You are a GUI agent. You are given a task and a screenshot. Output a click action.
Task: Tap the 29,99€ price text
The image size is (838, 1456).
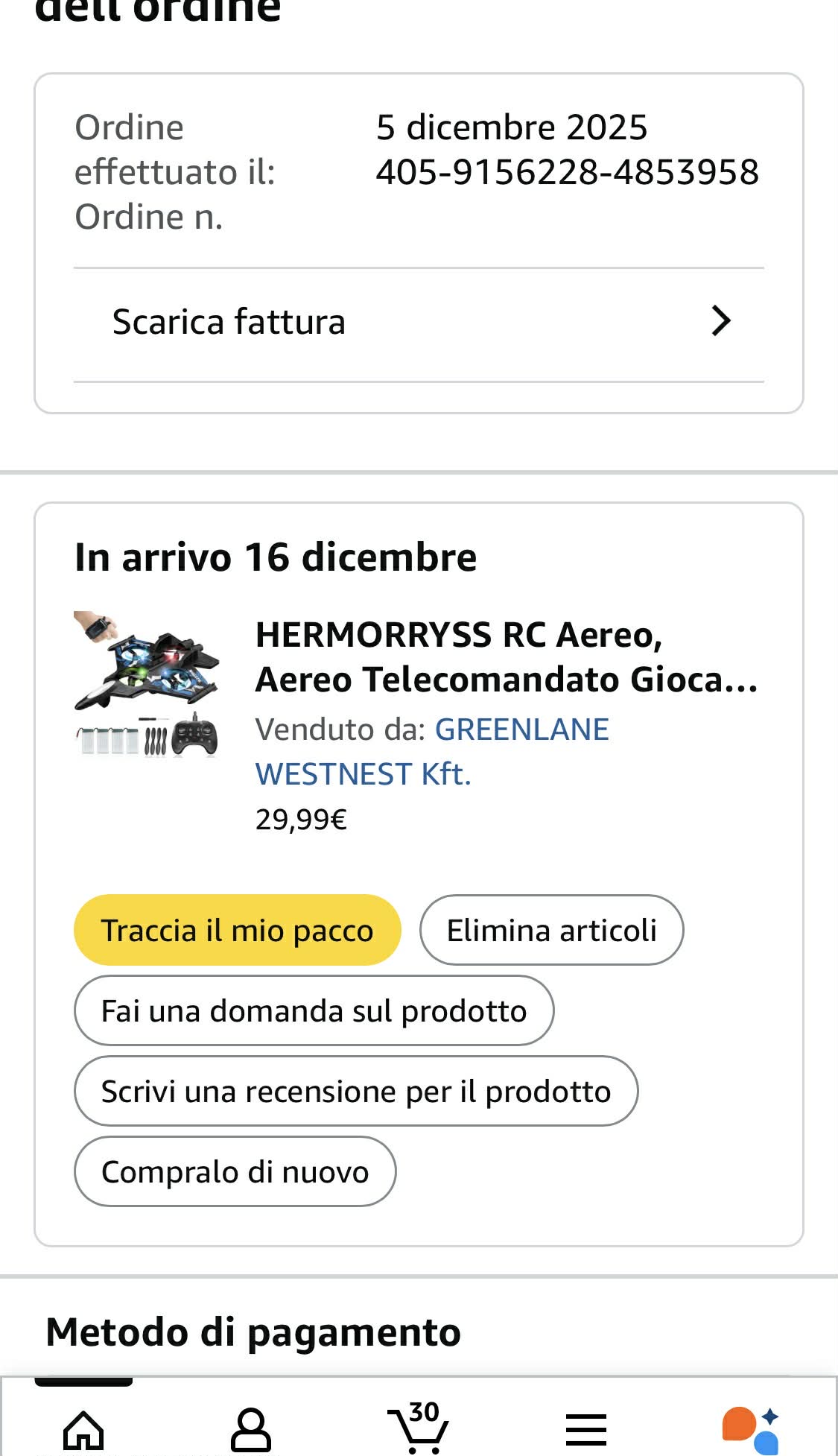[301, 820]
